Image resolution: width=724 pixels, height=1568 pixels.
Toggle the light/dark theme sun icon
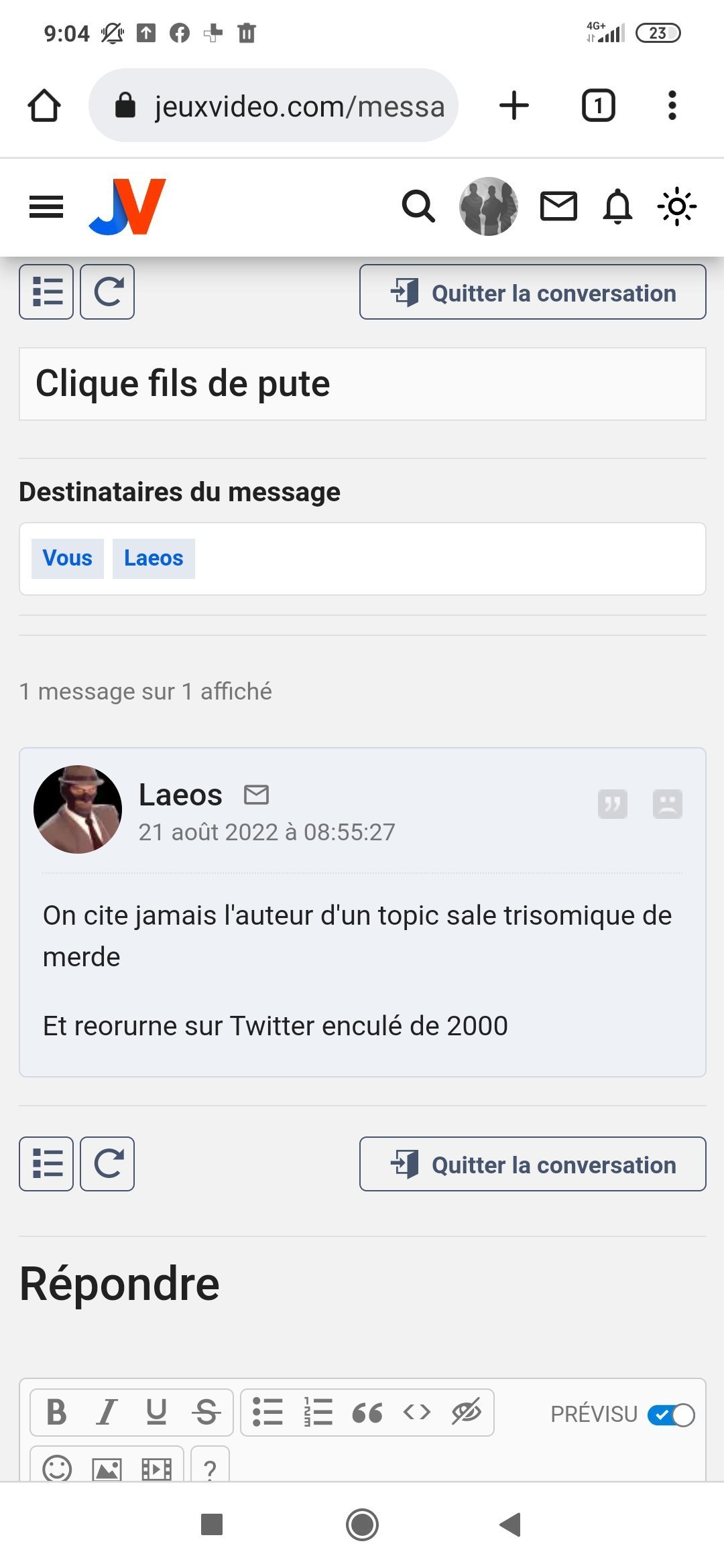(676, 206)
